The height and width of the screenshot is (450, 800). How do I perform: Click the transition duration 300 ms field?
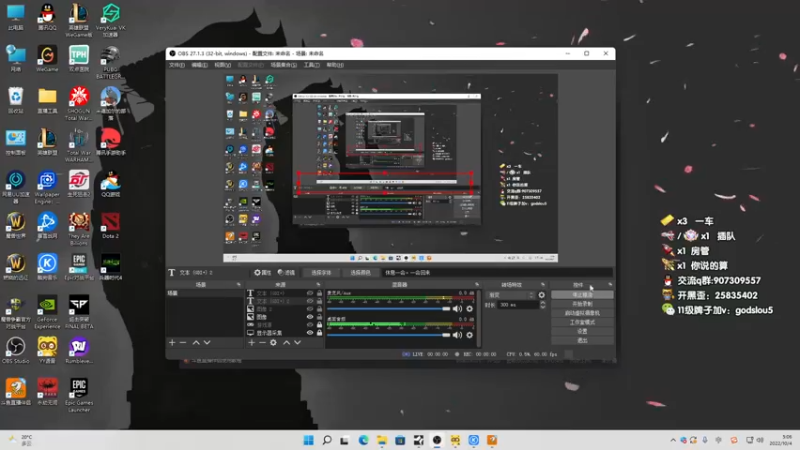tap(518, 305)
